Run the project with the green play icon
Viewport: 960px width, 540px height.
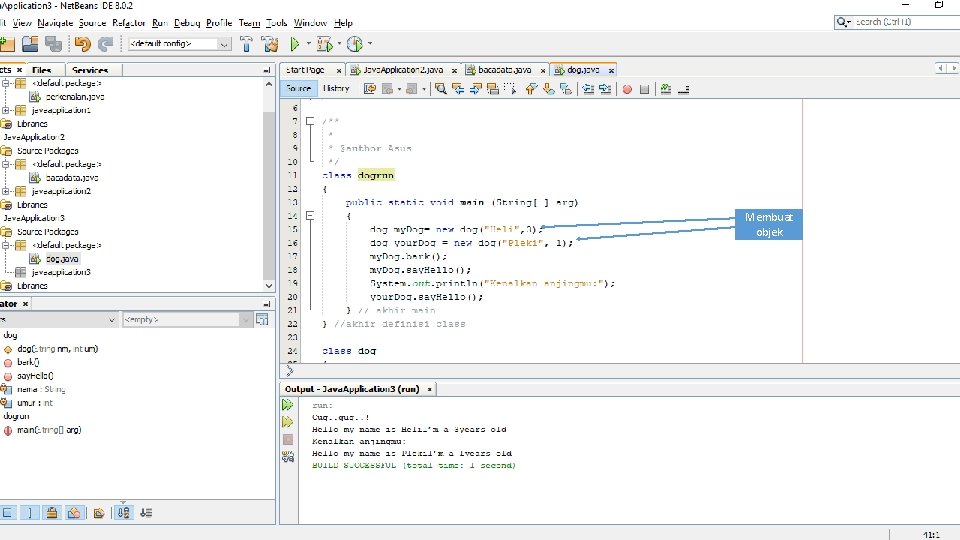(x=295, y=43)
